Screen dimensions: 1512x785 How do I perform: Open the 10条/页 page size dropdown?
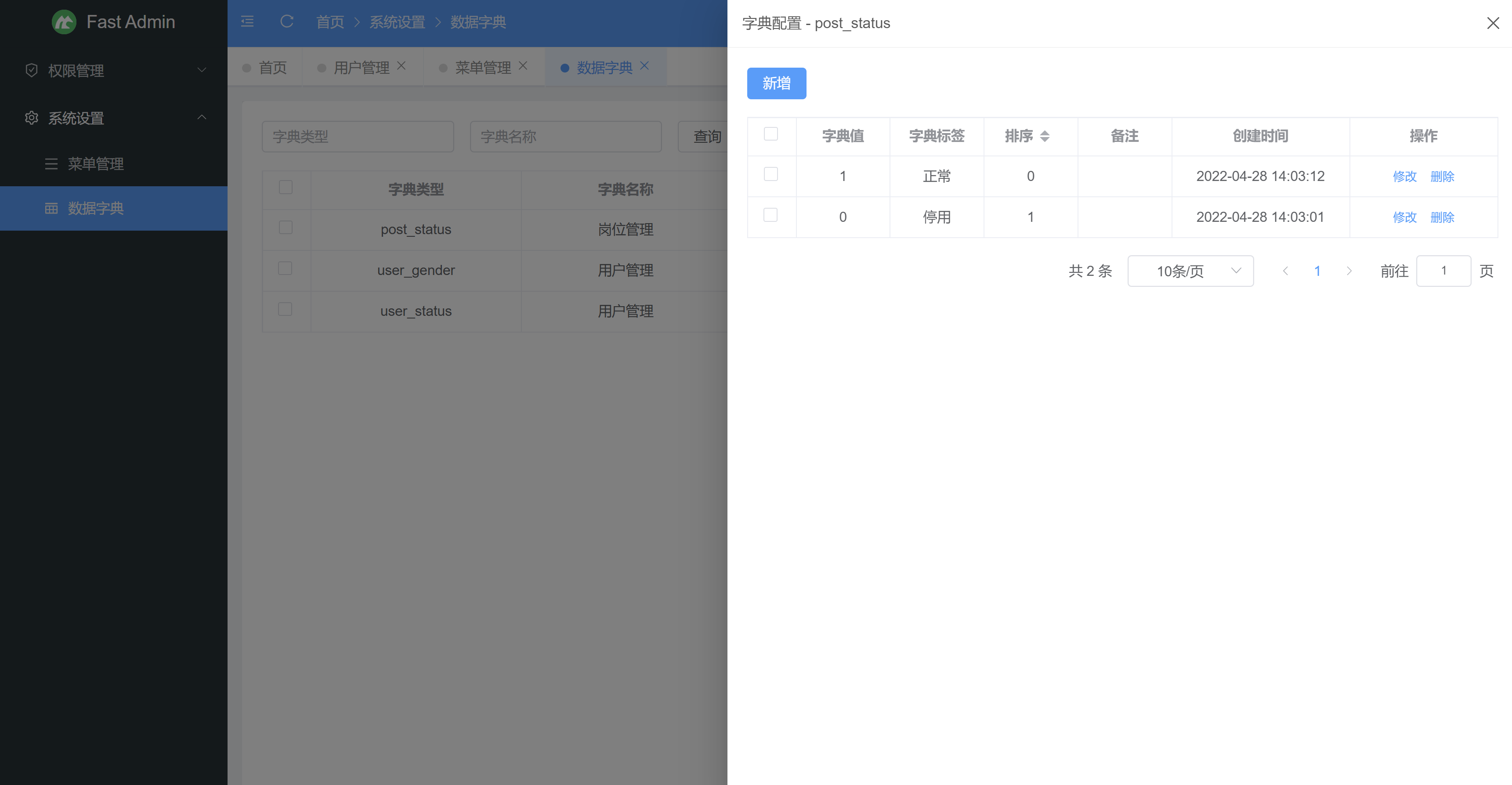(1190, 271)
